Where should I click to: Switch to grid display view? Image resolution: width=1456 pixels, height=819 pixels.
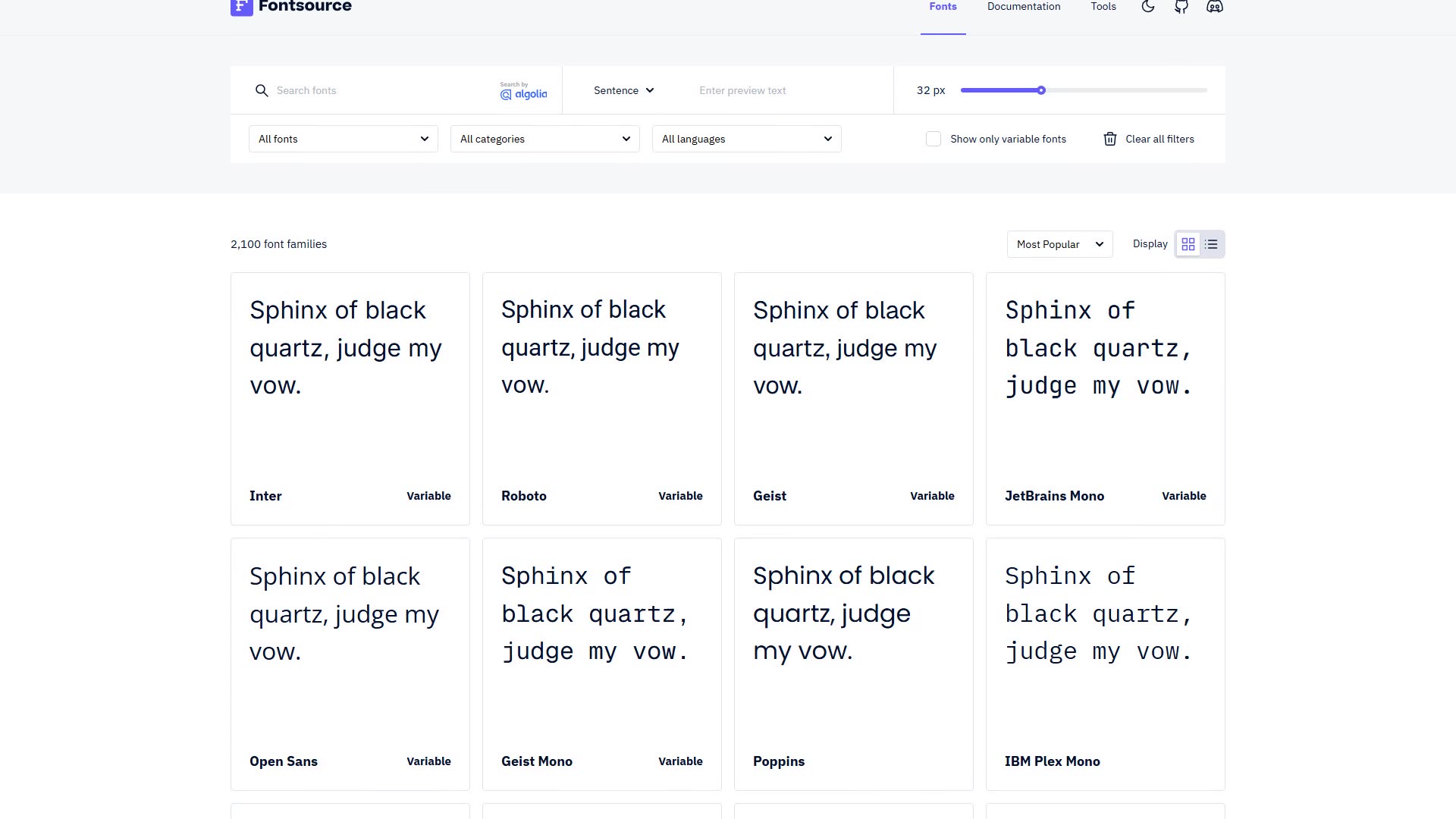1188,244
